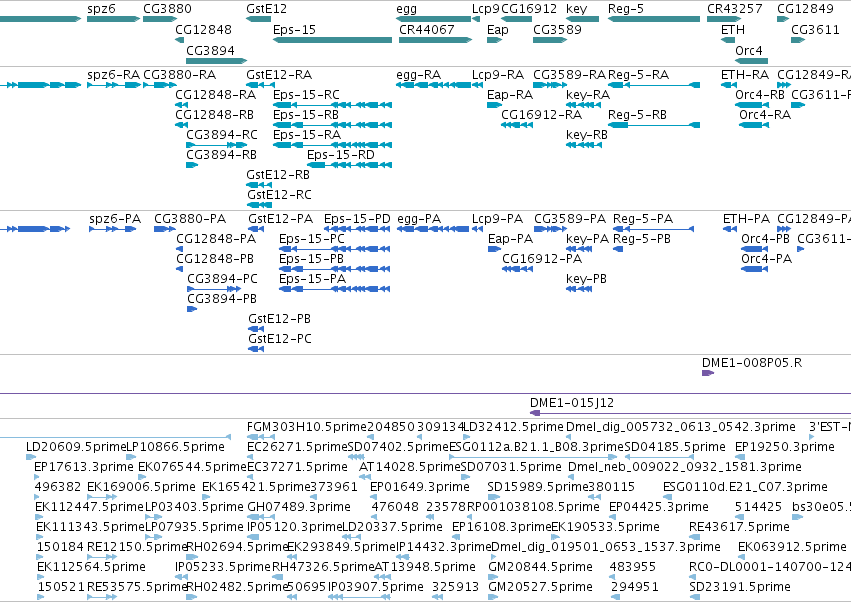
Task: Click the CG16912 gene label
Action: coord(529,9)
